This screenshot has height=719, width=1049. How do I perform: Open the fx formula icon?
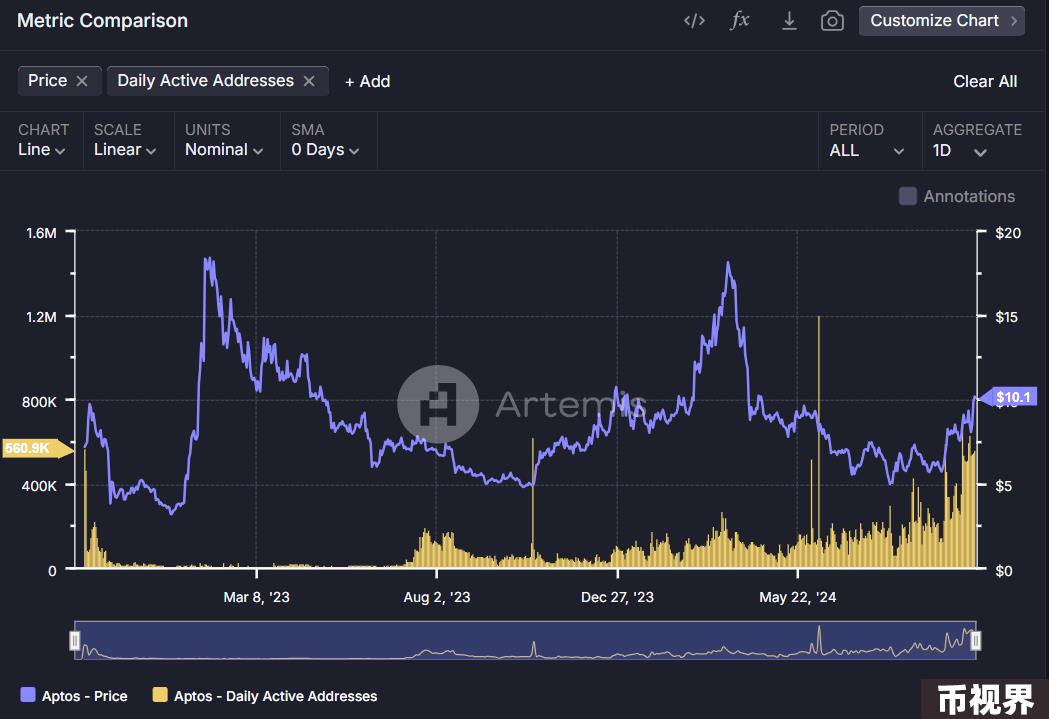[x=739, y=20]
